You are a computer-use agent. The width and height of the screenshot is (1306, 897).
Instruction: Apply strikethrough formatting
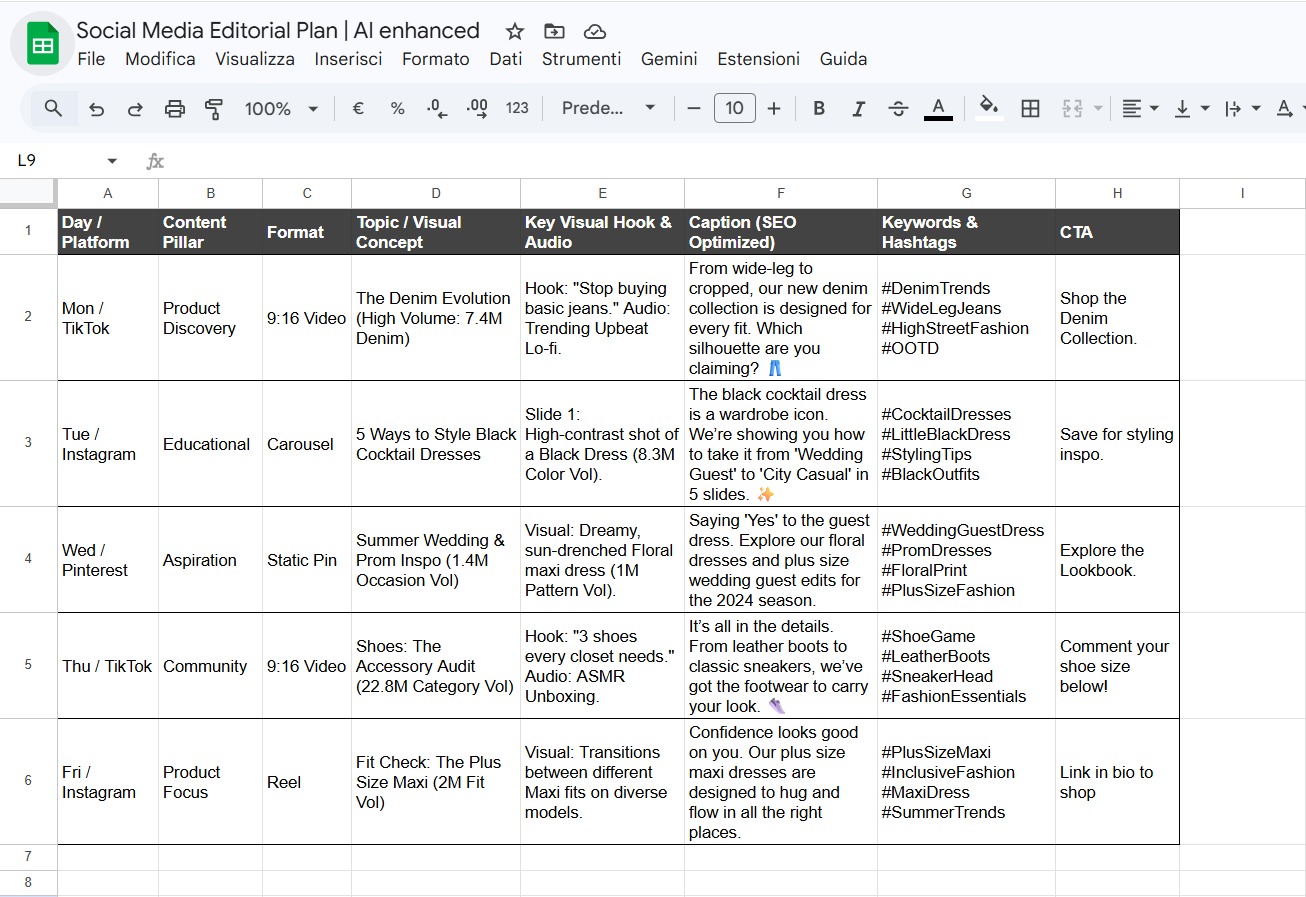click(x=898, y=108)
